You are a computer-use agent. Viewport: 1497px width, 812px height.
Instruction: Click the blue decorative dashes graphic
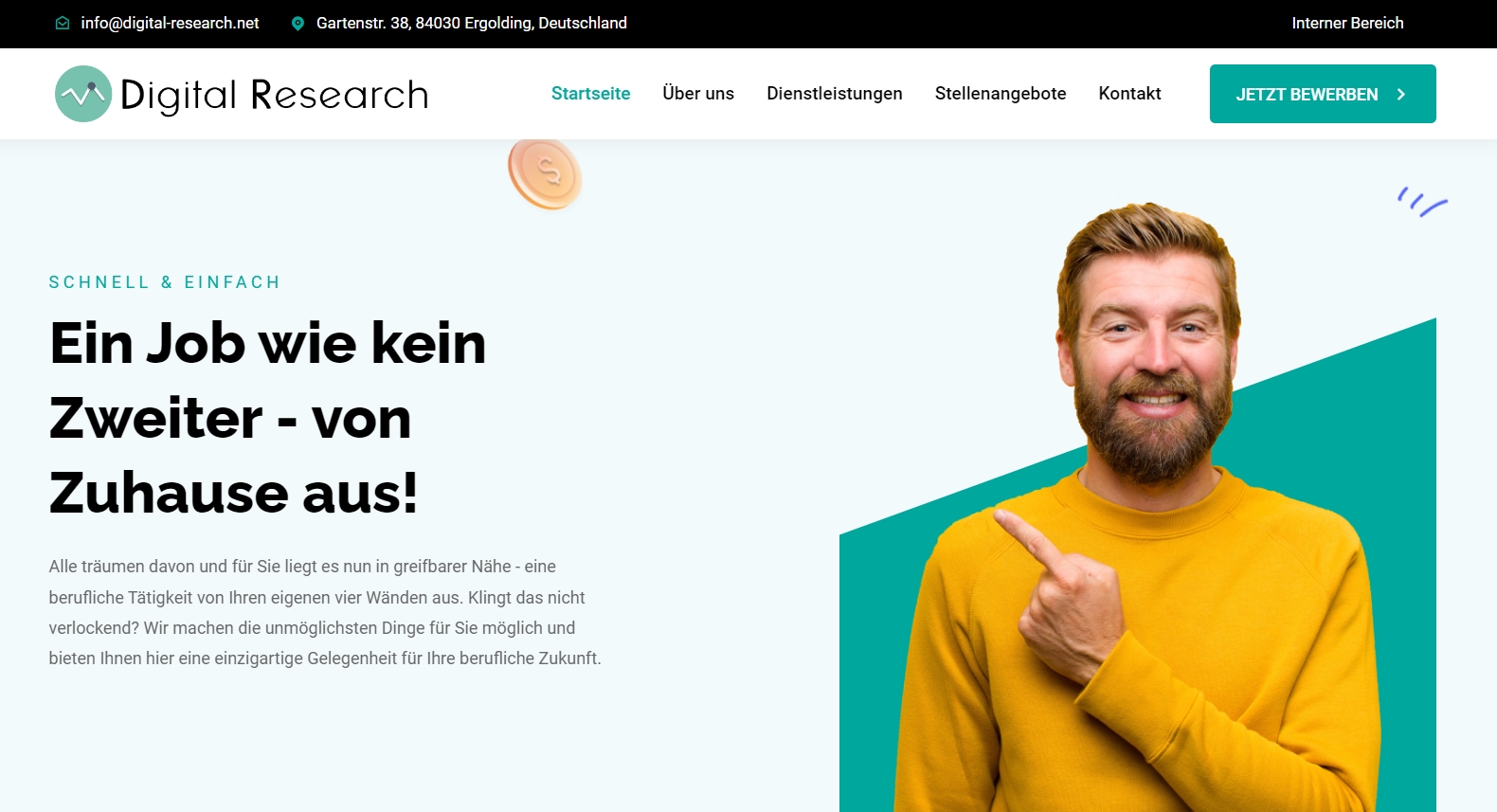tap(1422, 201)
